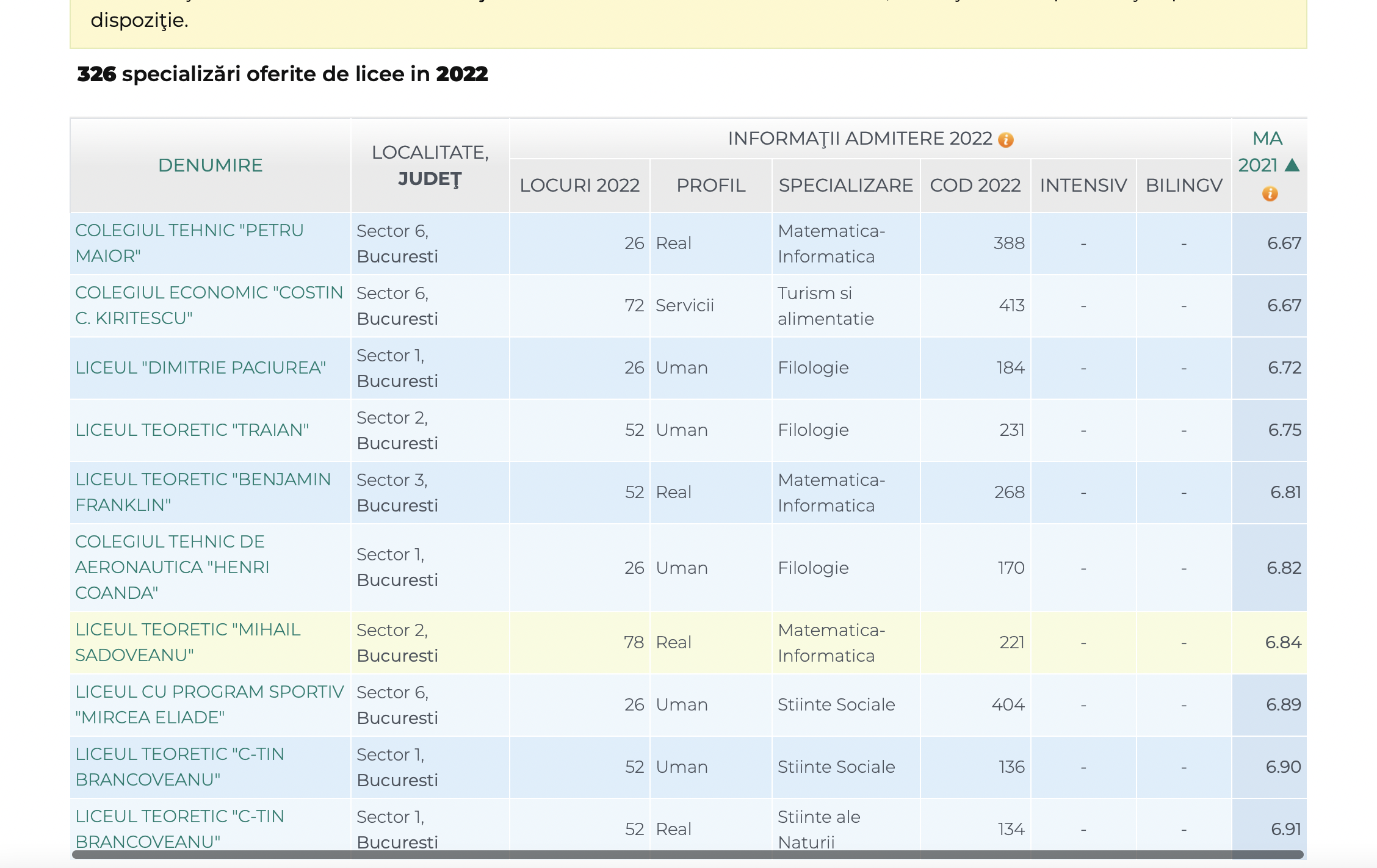This screenshot has height=868, width=1377.
Task: Open LICEUL "DIMITRIE PACIUREA" link
Action: 200,367
